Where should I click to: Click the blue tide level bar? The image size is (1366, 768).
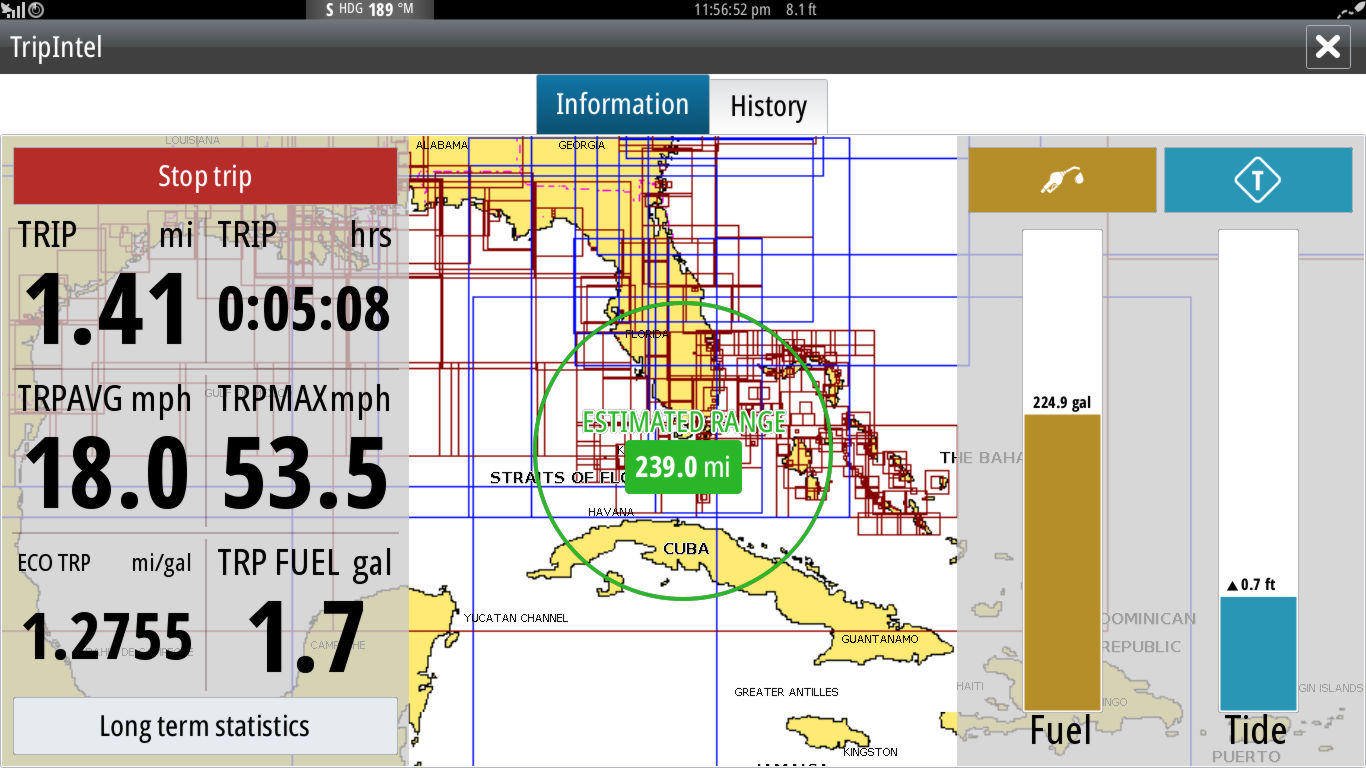point(1258,653)
